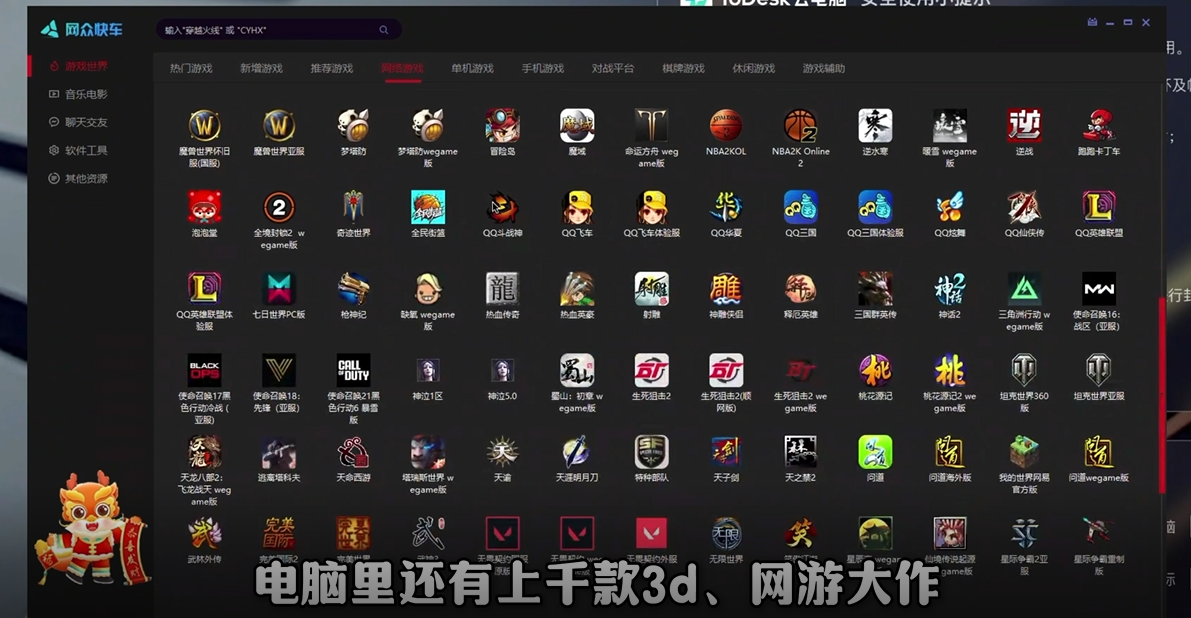Launch the 梦塔防 game icon
This screenshot has height=618, width=1191.
(353, 126)
